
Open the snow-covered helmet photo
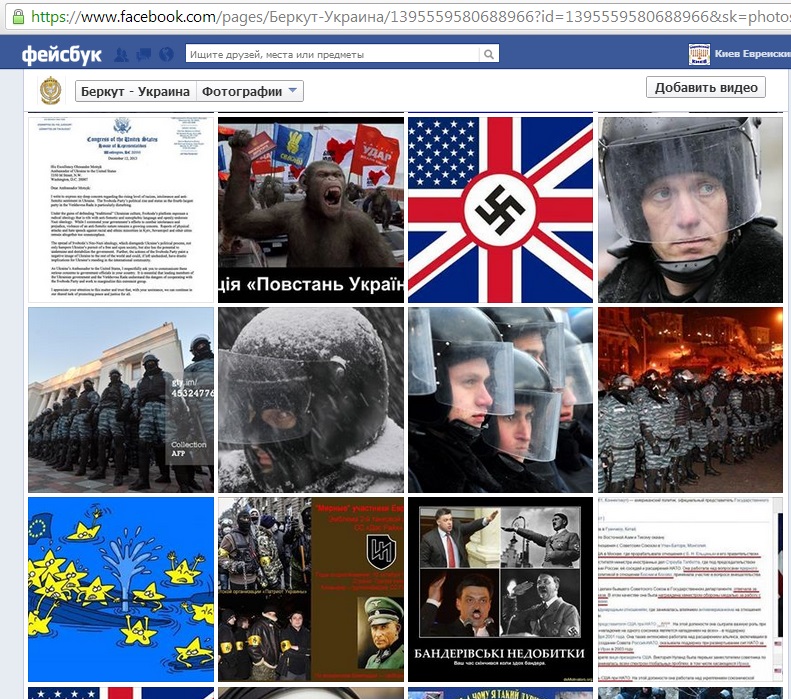pos(311,399)
